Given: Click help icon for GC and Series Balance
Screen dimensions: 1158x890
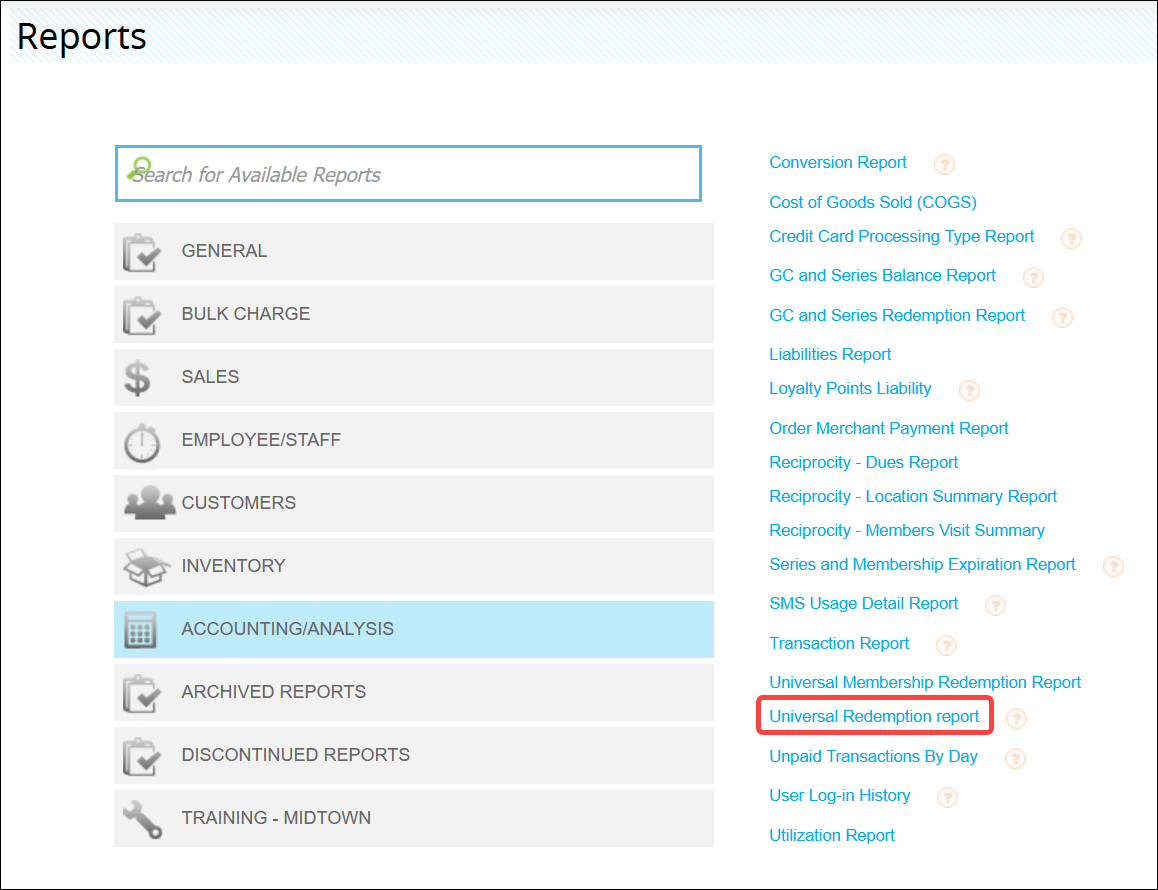Looking at the screenshot, I should coord(1033,277).
